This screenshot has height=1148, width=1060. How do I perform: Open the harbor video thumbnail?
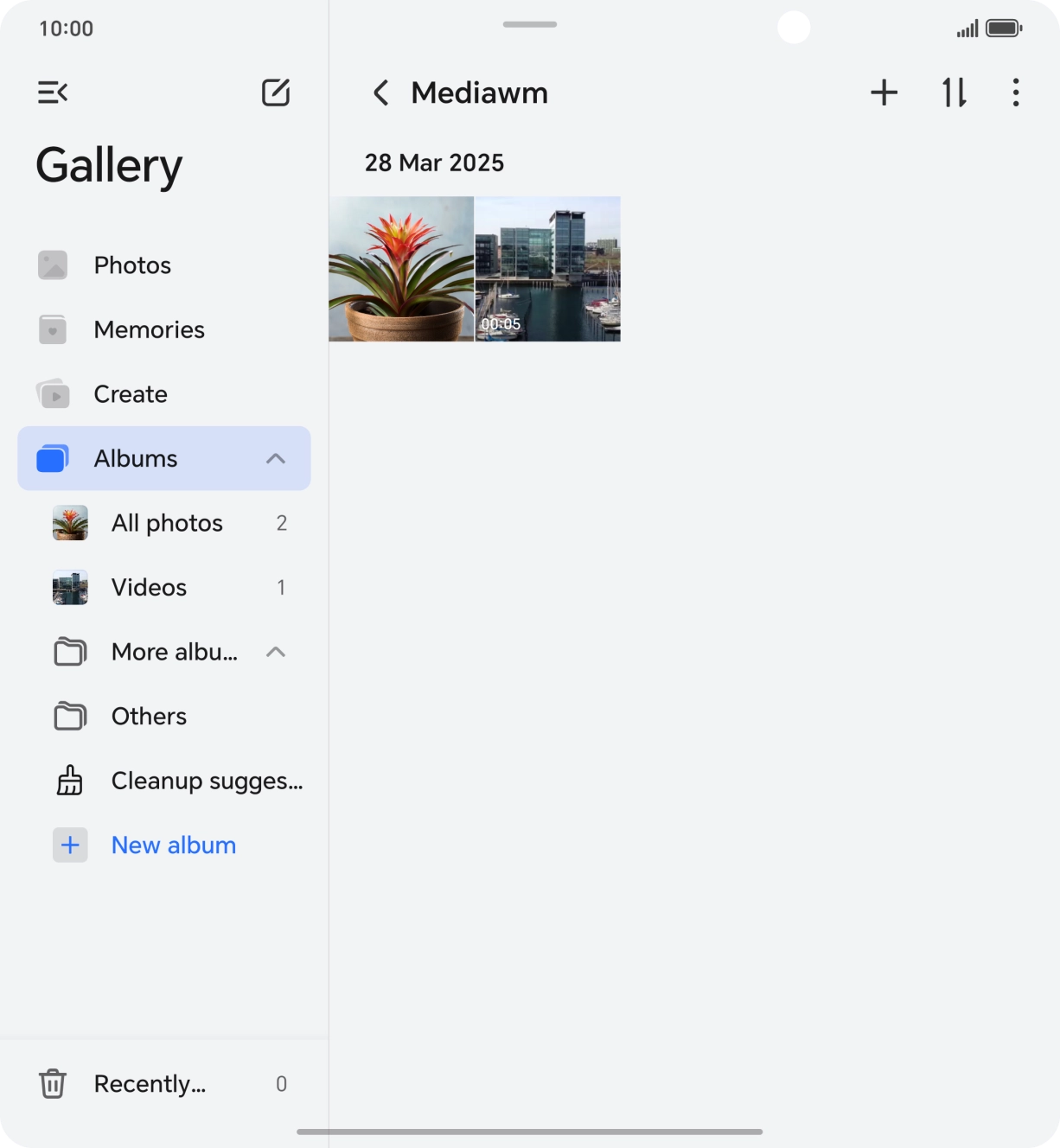[548, 269]
